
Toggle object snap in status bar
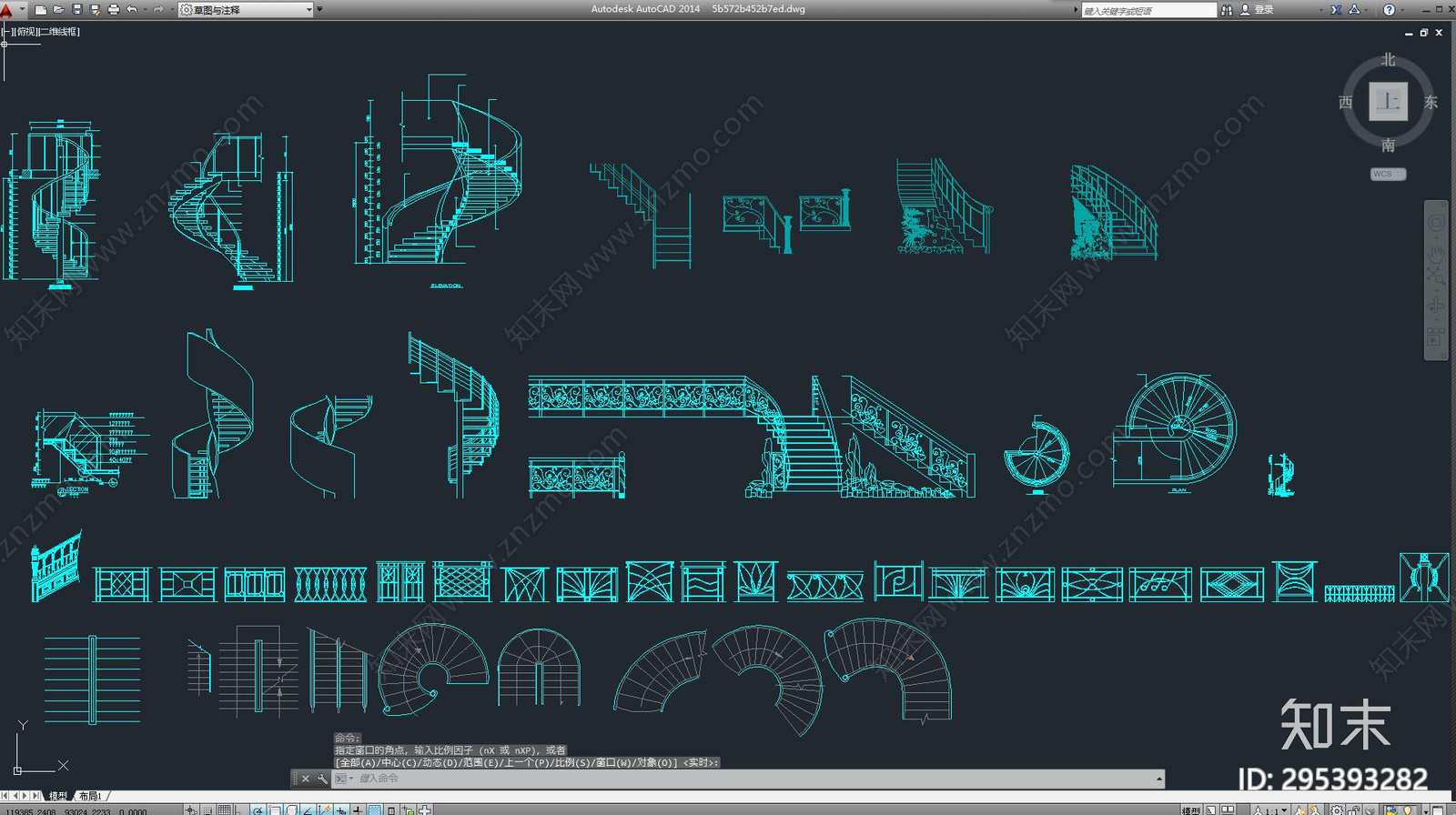[275, 810]
